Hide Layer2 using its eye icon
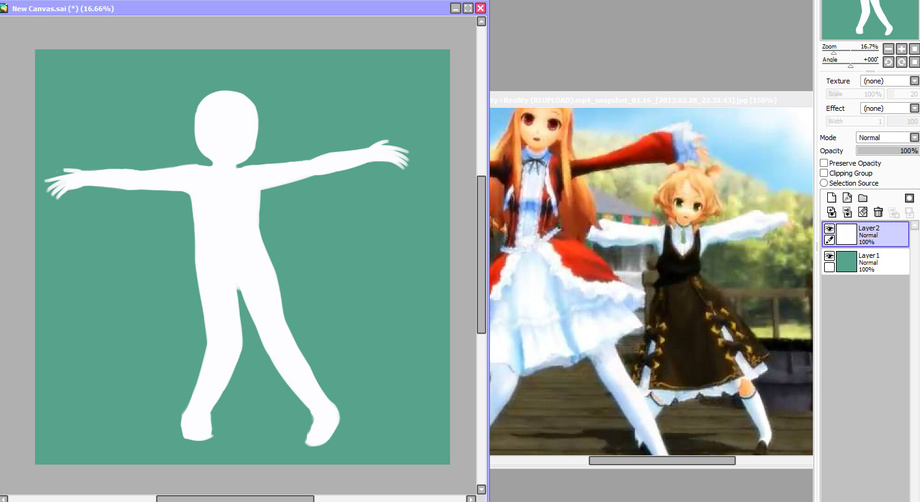The image size is (920, 502). pyautogui.click(x=830, y=229)
